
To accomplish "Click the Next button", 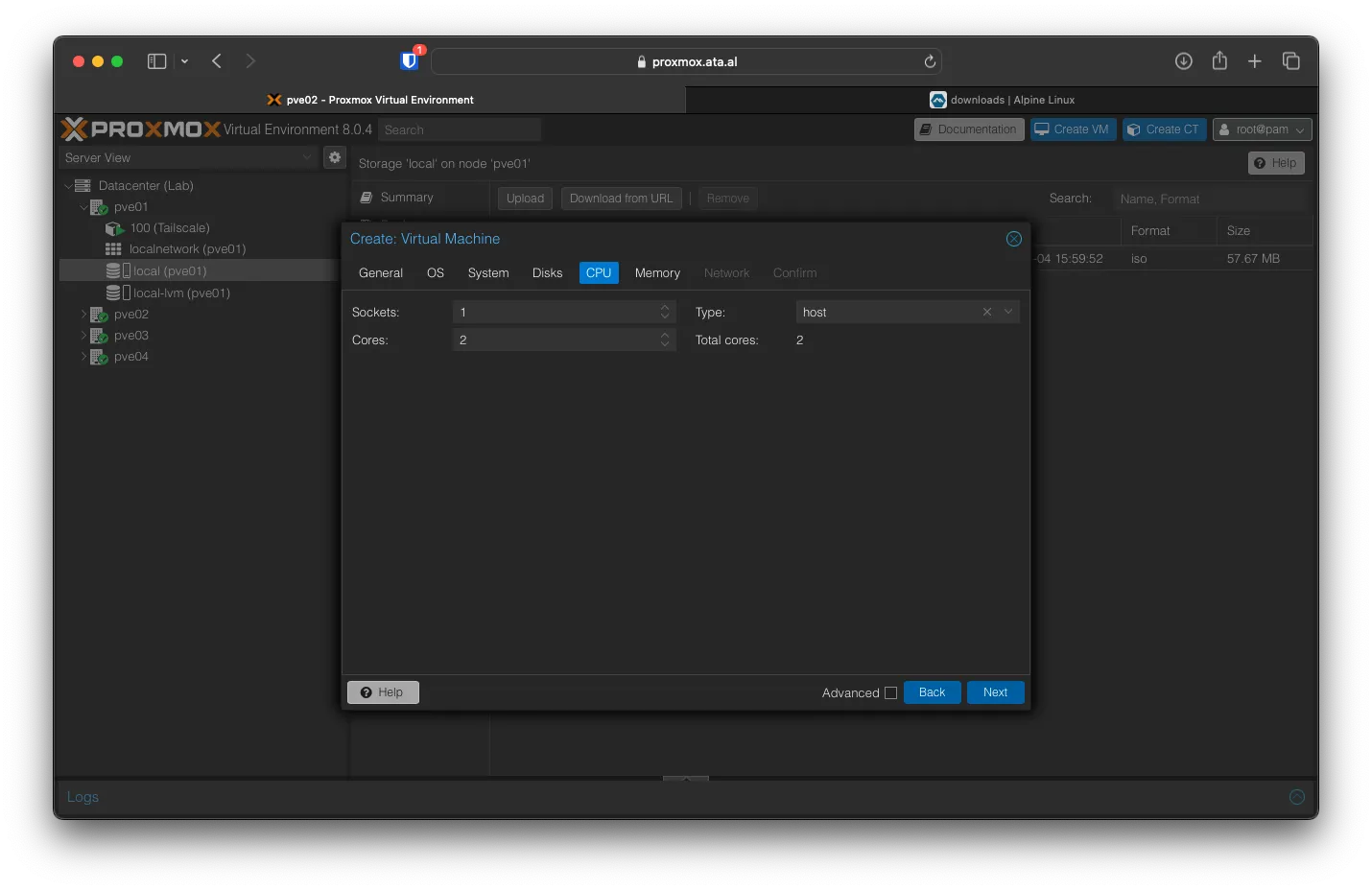I will click(x=995, y=692).
